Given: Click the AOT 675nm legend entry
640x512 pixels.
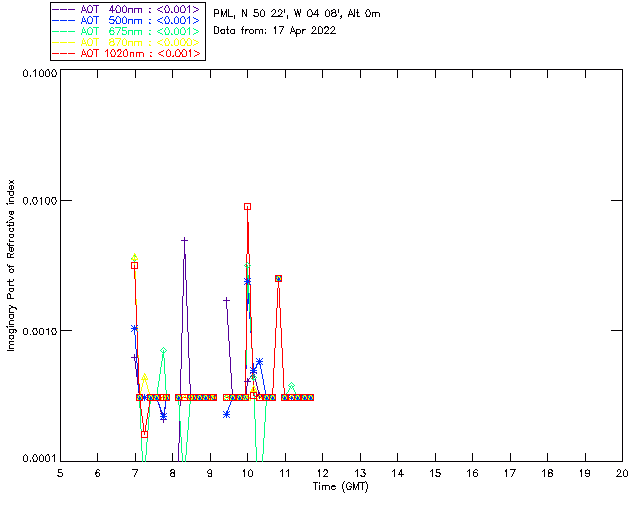Looking at the screenshot, I should click(x=127, y=31).
